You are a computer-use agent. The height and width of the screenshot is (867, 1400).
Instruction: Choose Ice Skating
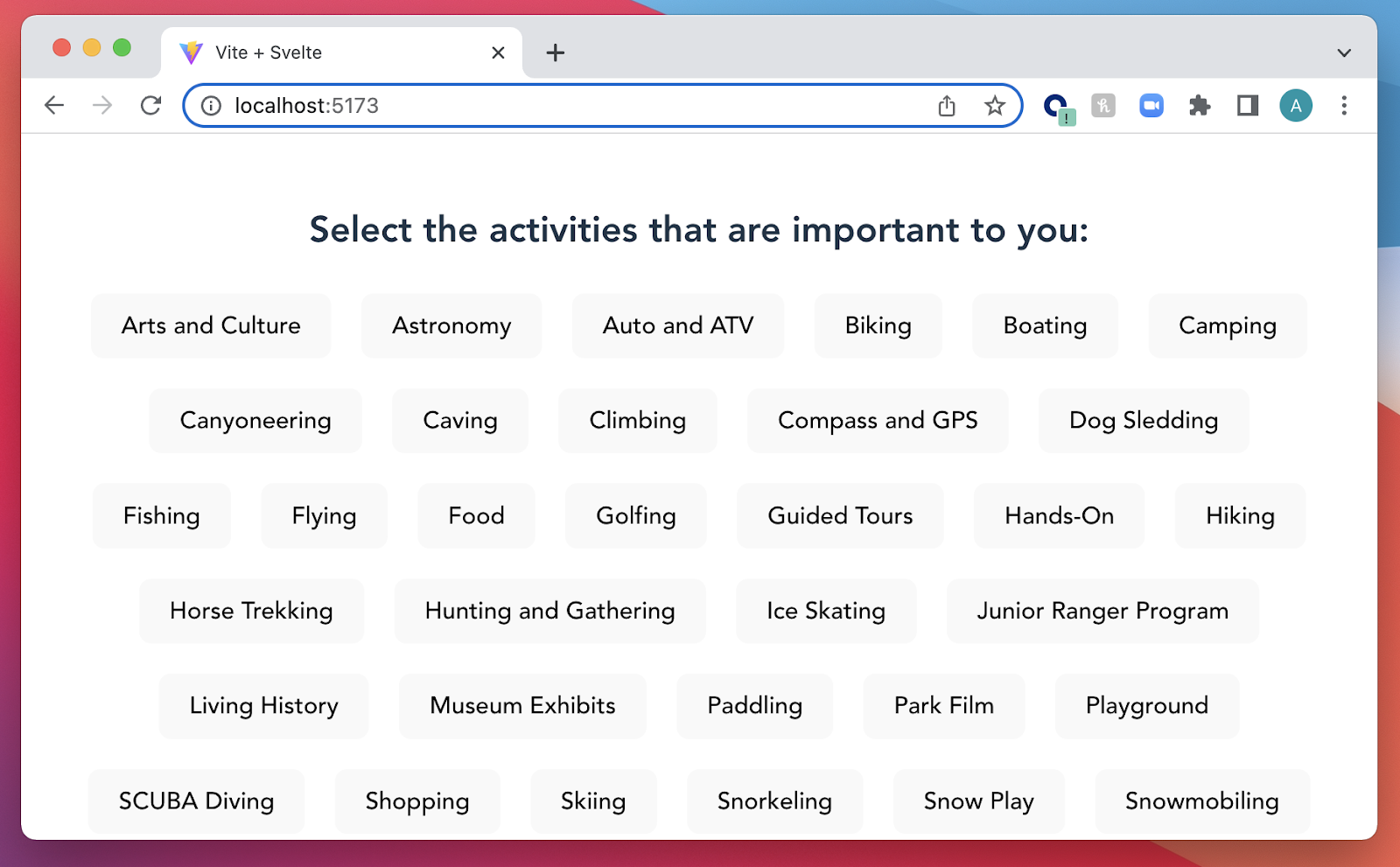click(826, 611)
